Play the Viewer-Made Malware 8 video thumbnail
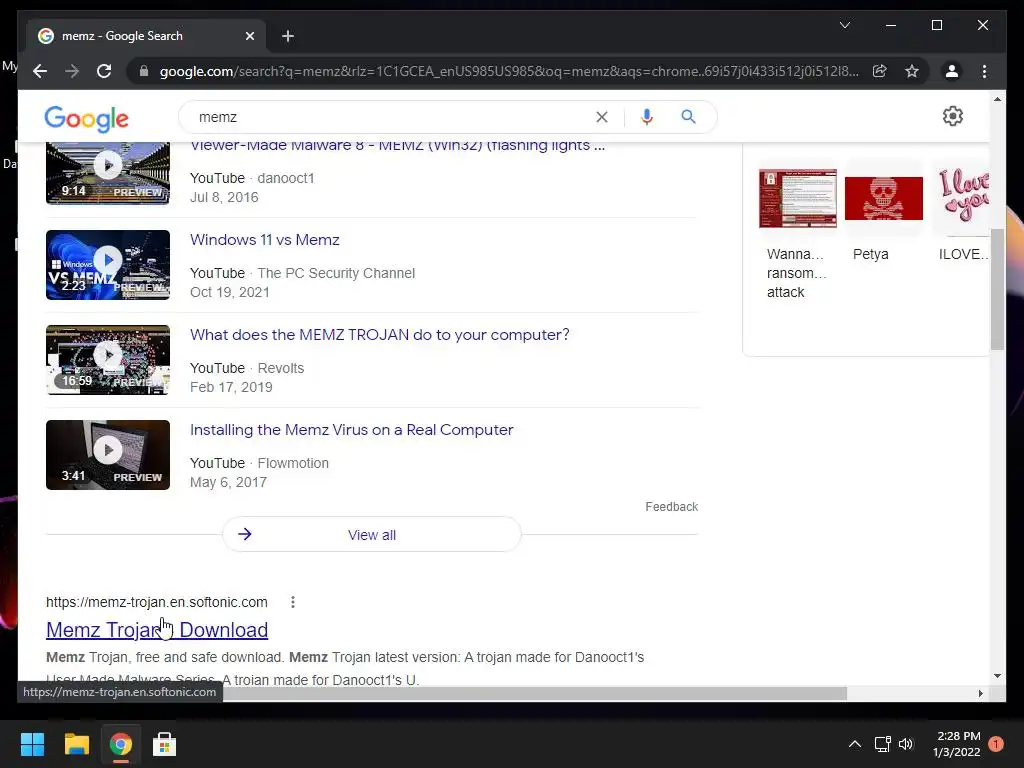The width and height of the screenshot is (1024, 768). coord(108,173)
